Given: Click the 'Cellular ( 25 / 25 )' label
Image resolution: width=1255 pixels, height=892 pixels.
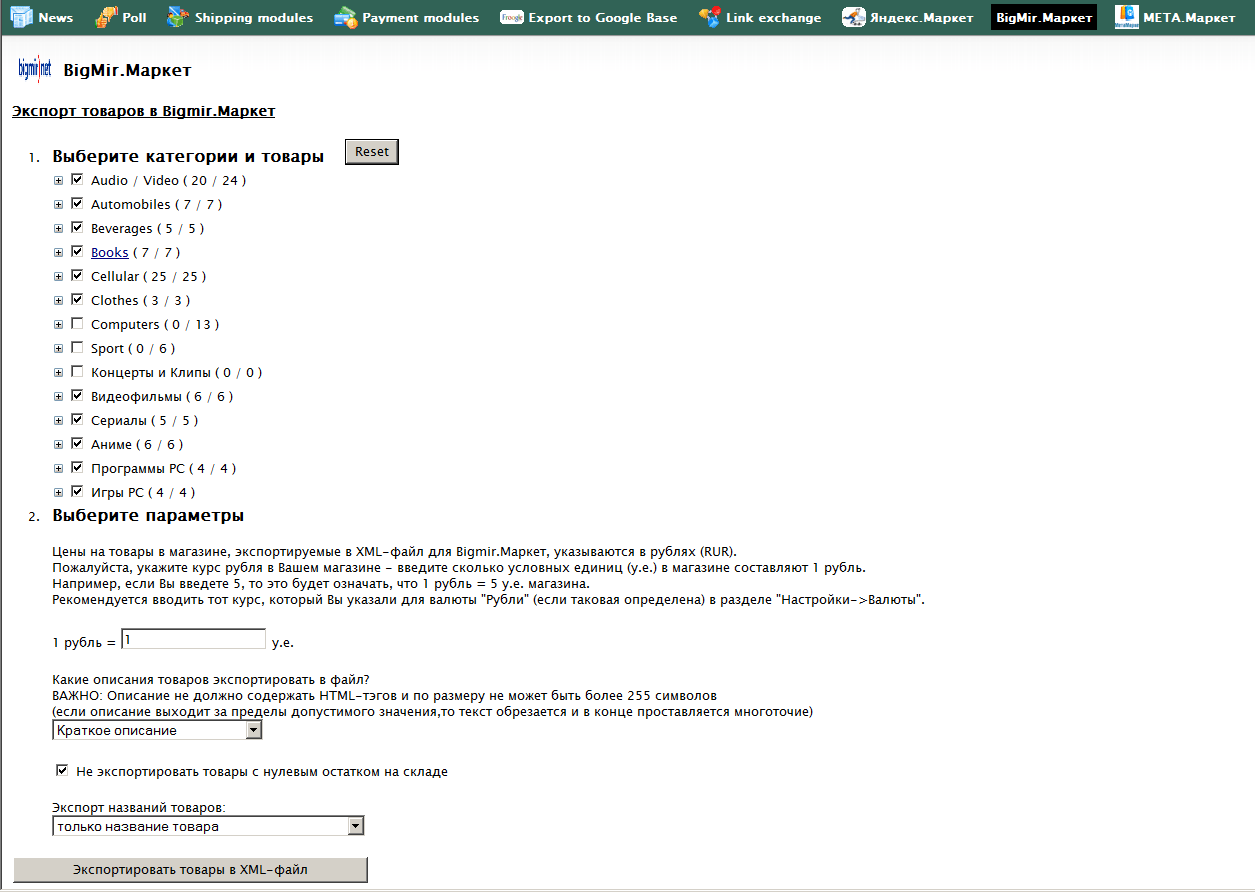Looking at the screenshot, I should click(149, 277).
